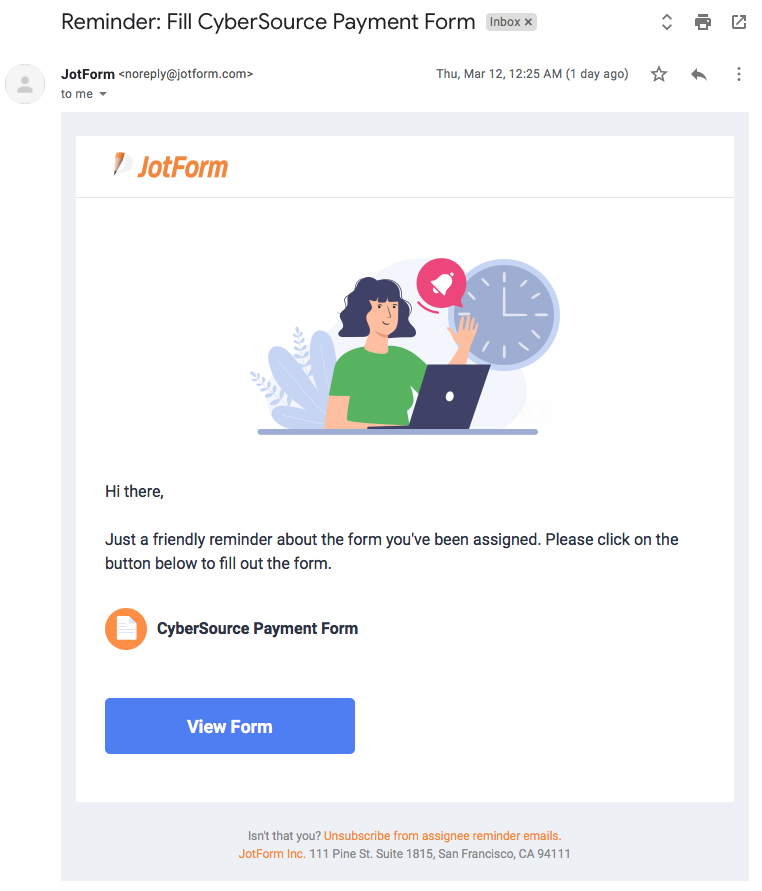Open the JotForm Inc. footer link
The image size is (762, 891).
point(272,854)
